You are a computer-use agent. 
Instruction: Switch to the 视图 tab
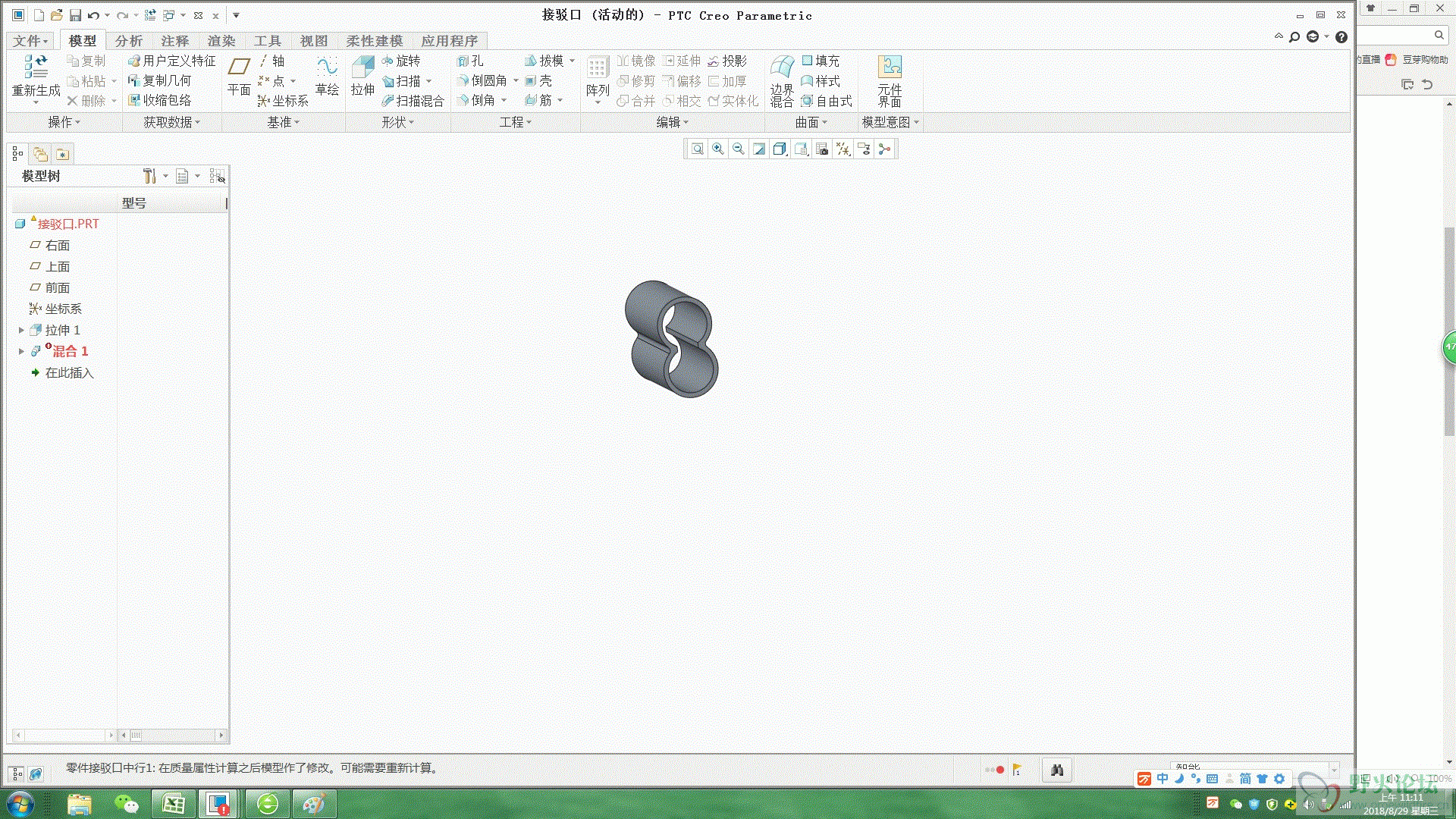pyautogui.click(x=313, y=41)
